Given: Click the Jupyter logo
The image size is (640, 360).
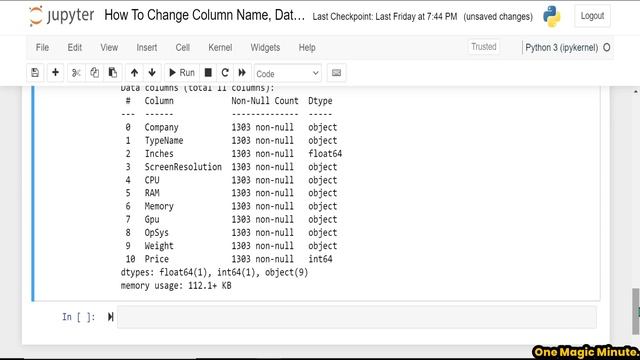Looking at the screenshot, I should point(61,16).
